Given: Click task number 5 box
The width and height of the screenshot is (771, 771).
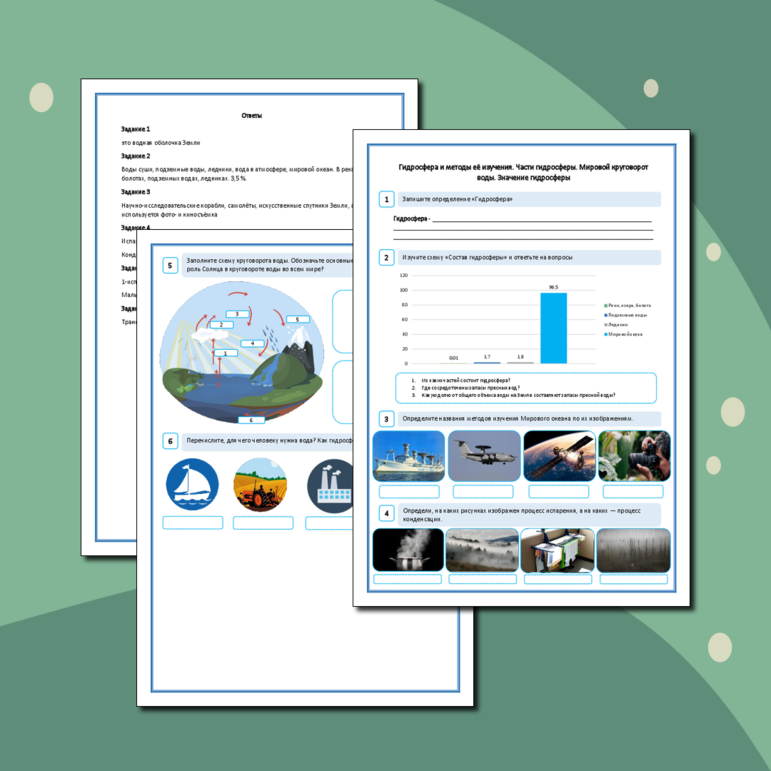Looking at the screenshot, I should point(170,265).
